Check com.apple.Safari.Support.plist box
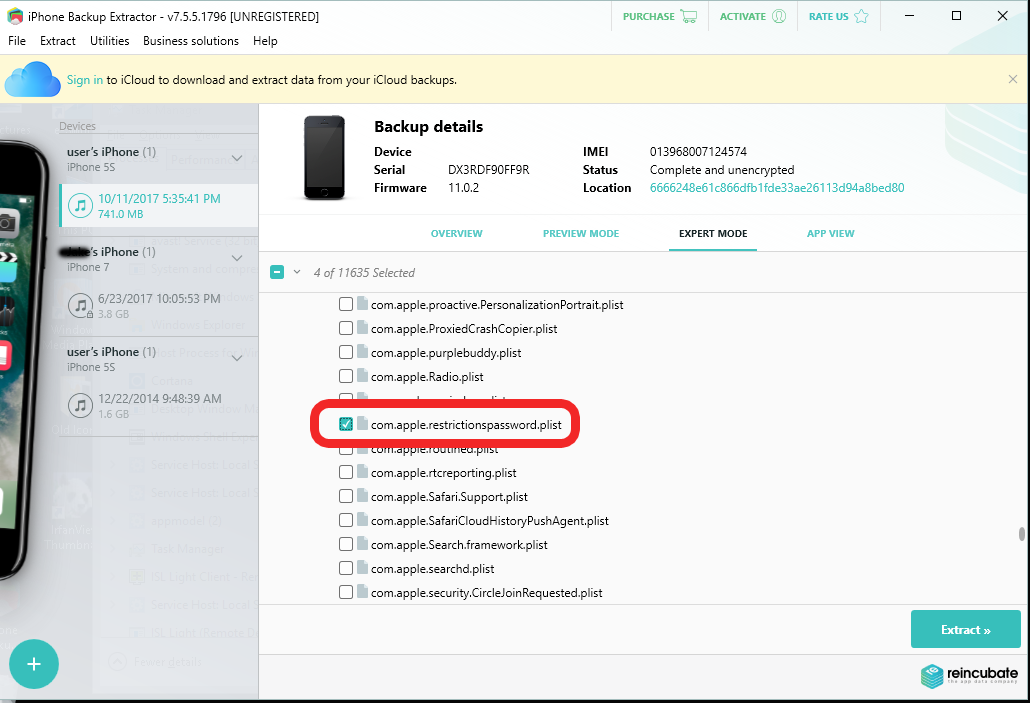 point(346,496)
